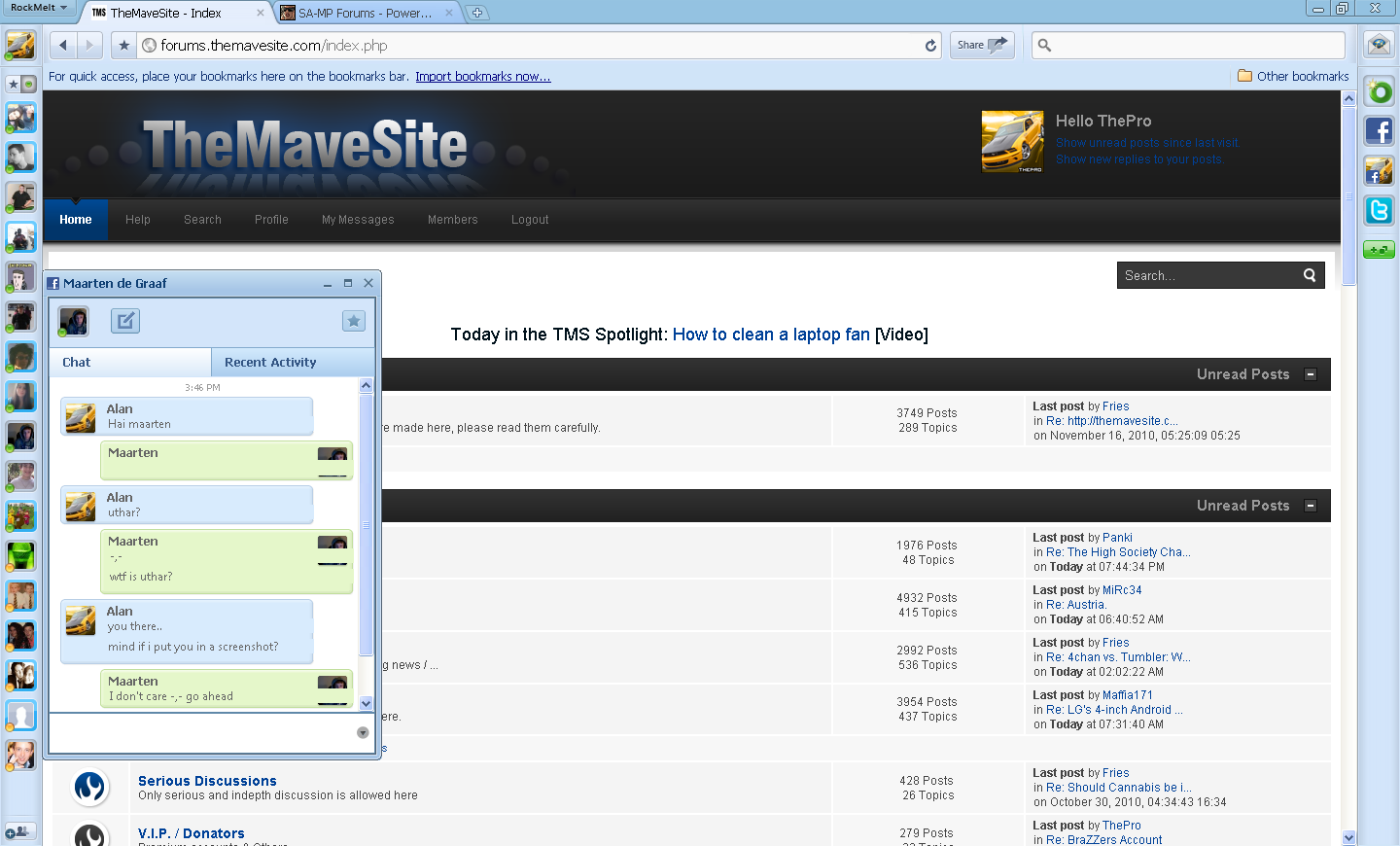Click the green Android friend avatar
The image size is (1400, 846).
pos(20,556)
